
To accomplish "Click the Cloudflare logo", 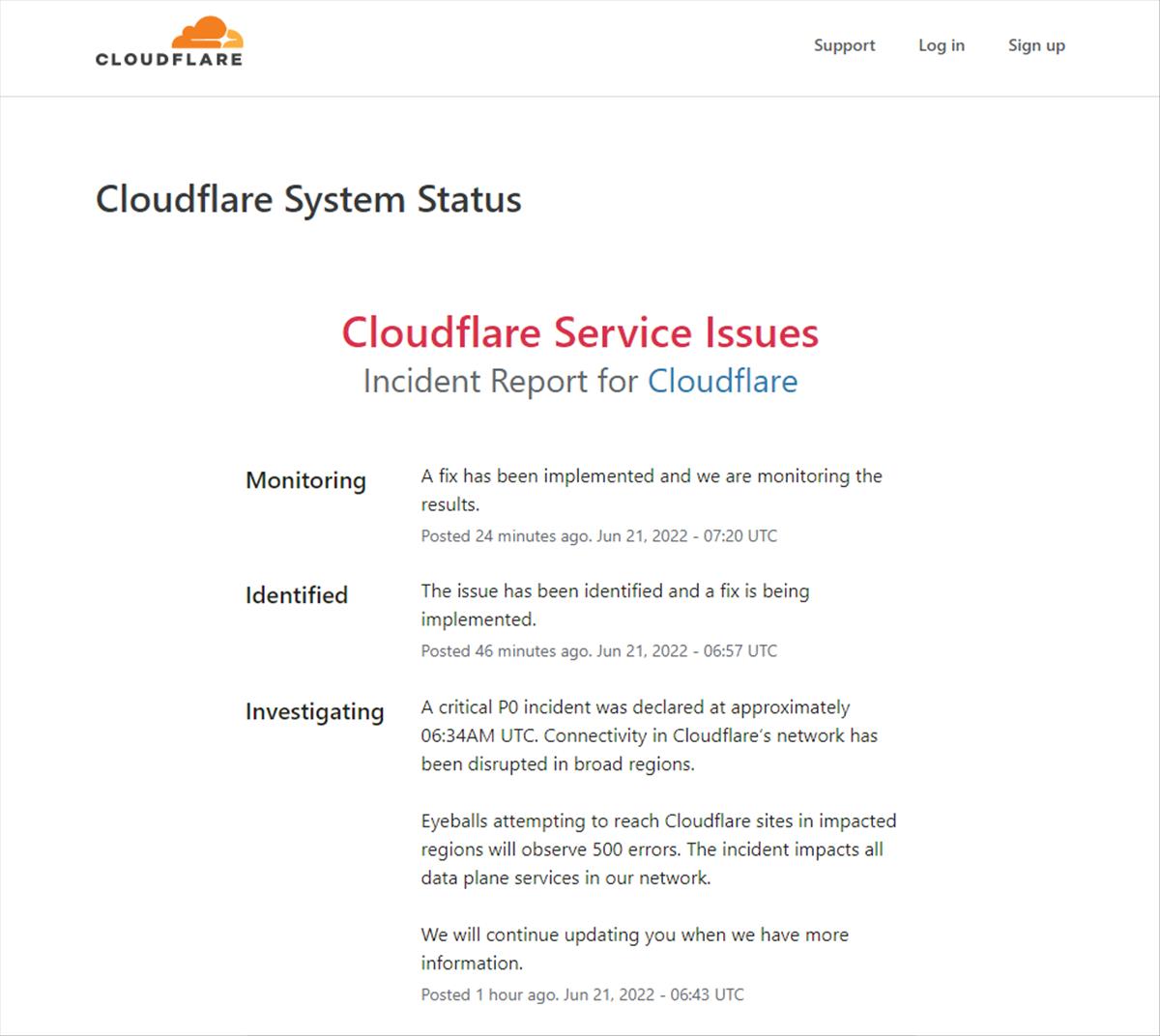I will tap(169, 42).
